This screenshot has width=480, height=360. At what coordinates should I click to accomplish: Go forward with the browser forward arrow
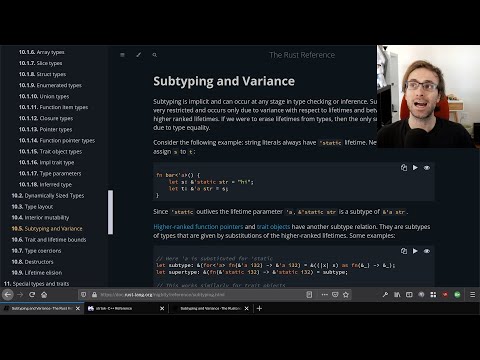click(20, 295)
